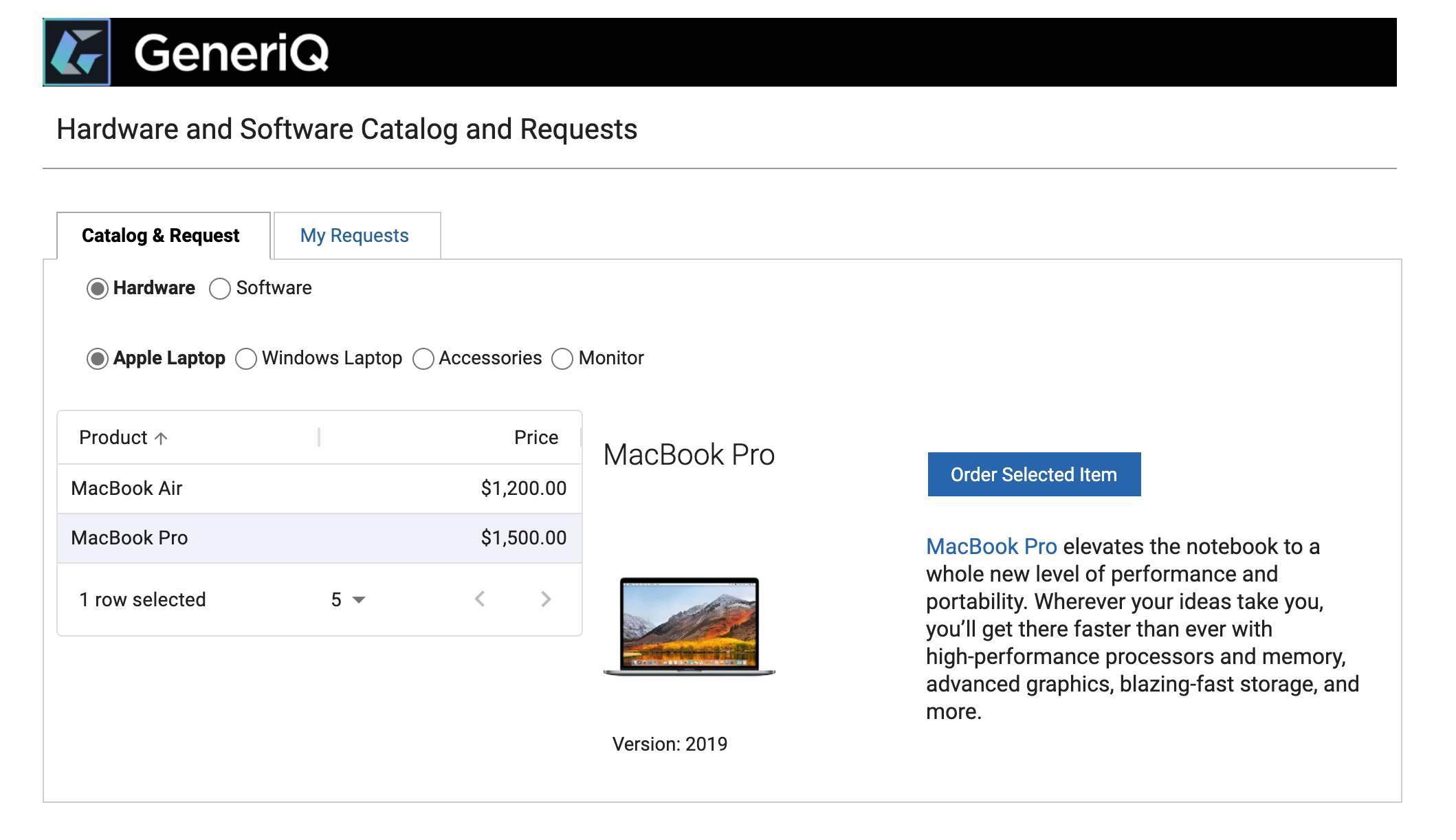This screenshot has height=840, width=1456.
Task: Click the Hardware and Software Catalog heading
Action: (346, 129)
